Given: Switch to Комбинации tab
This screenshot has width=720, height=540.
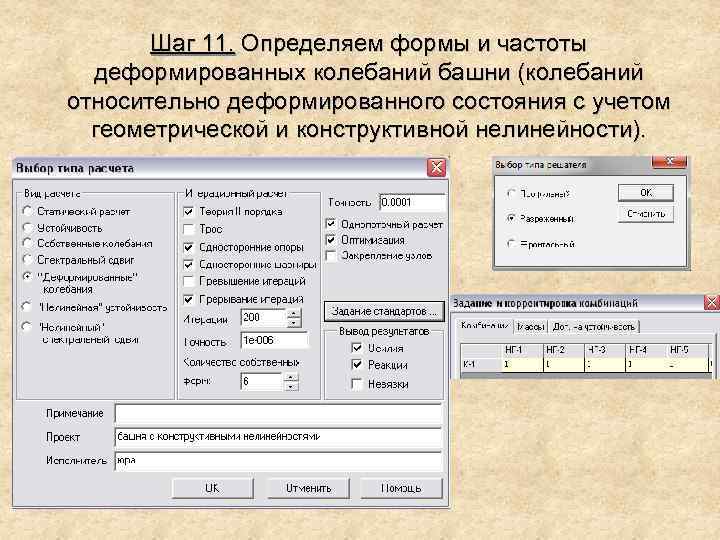Looking at the screenshot, I should tap(484, 326).
